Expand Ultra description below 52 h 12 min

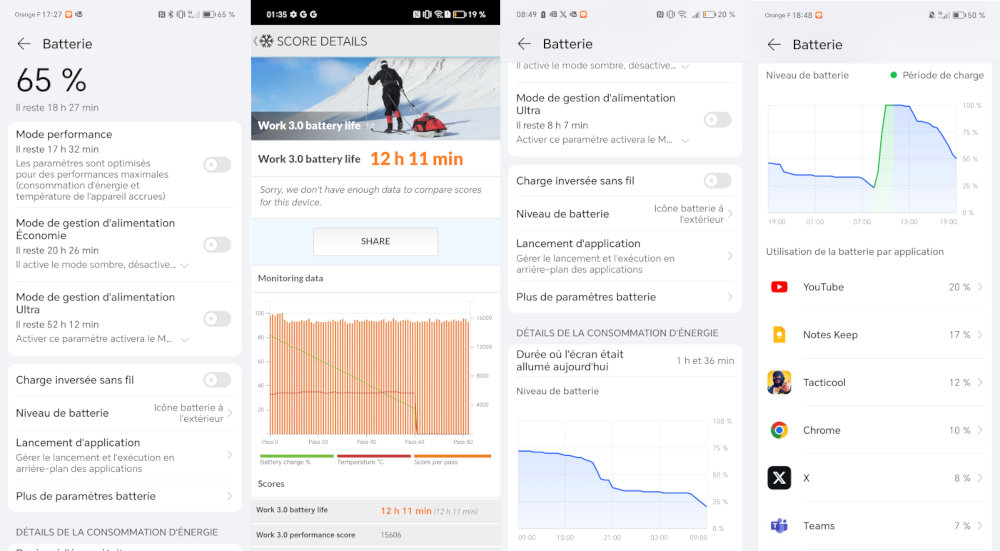coord(185,339)
